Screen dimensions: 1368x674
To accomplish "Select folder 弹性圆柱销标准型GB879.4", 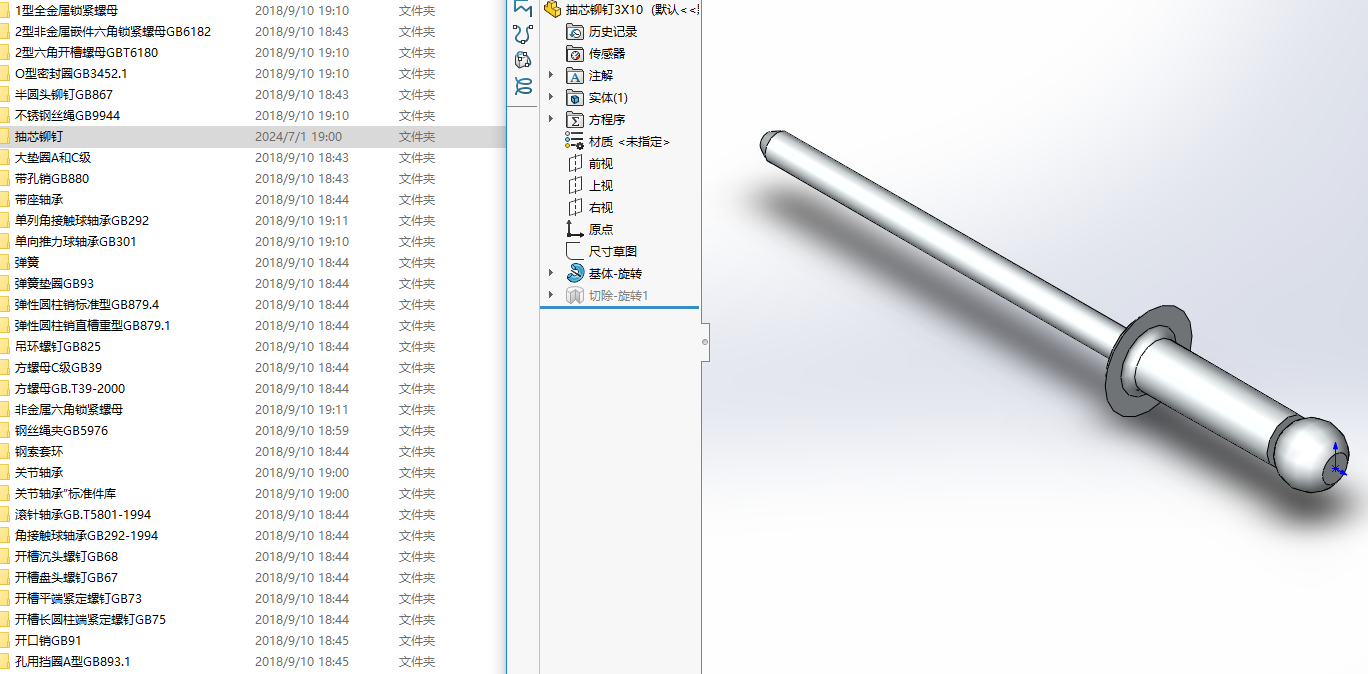I will 87,305.
